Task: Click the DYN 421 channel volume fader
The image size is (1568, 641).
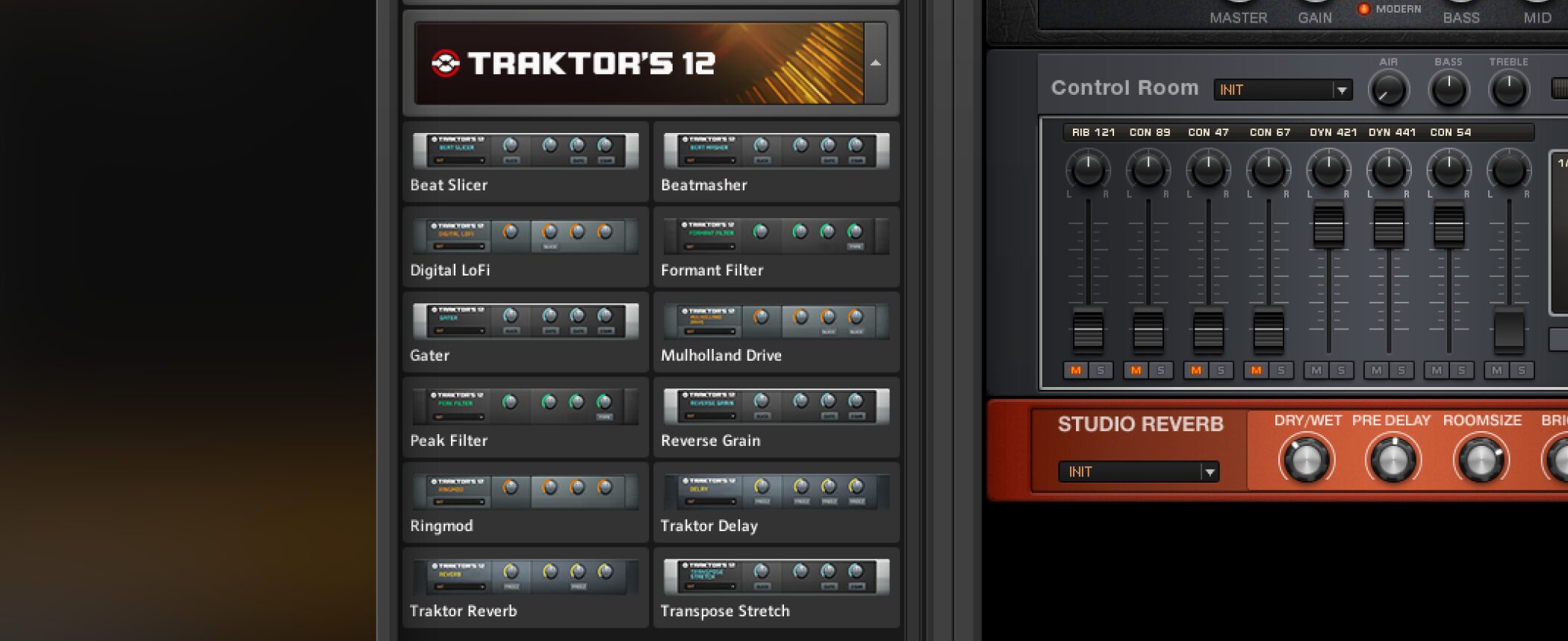Action: (x=1328, y=224)
